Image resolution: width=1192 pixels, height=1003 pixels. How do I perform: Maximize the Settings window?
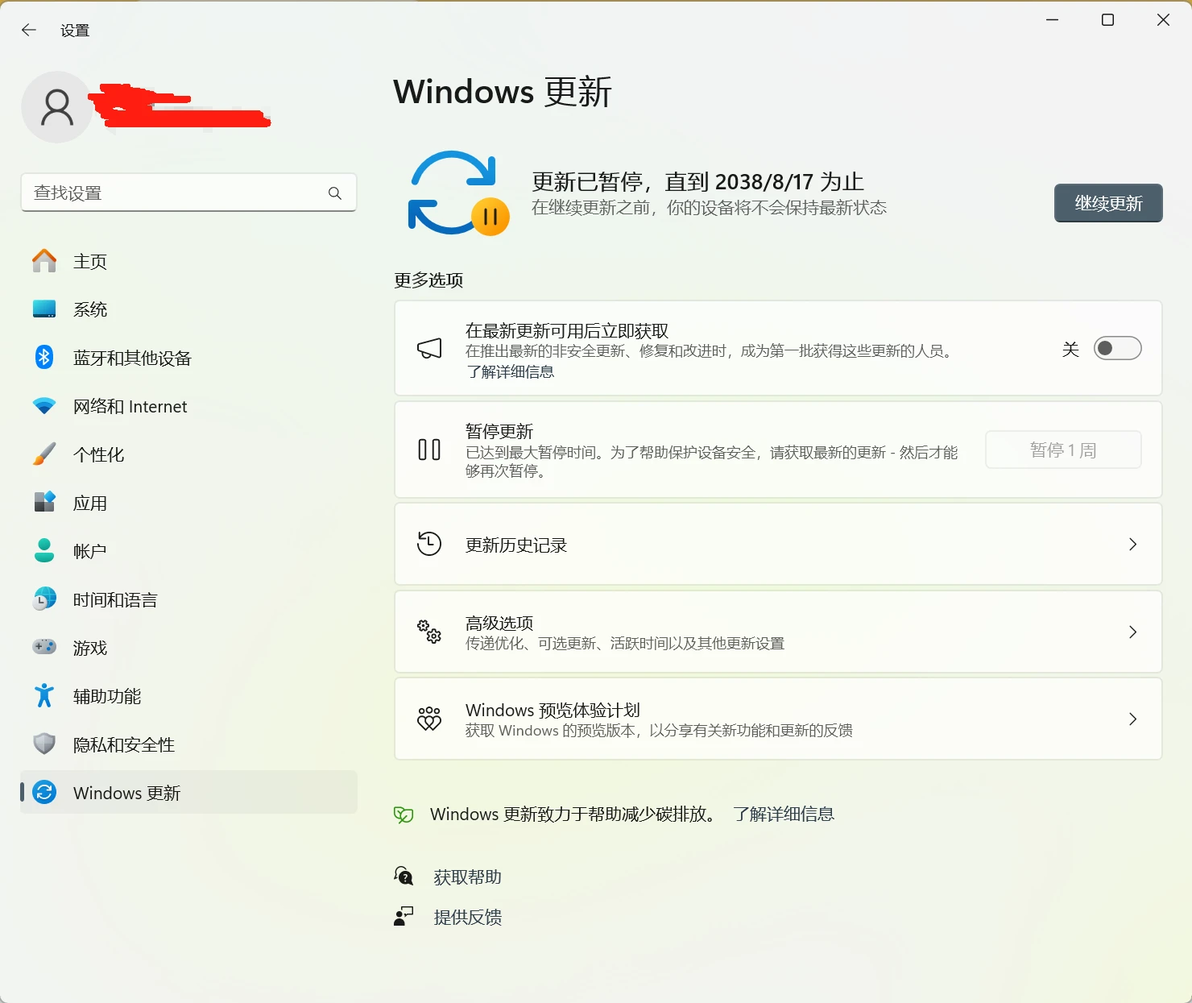point(1108,20)
